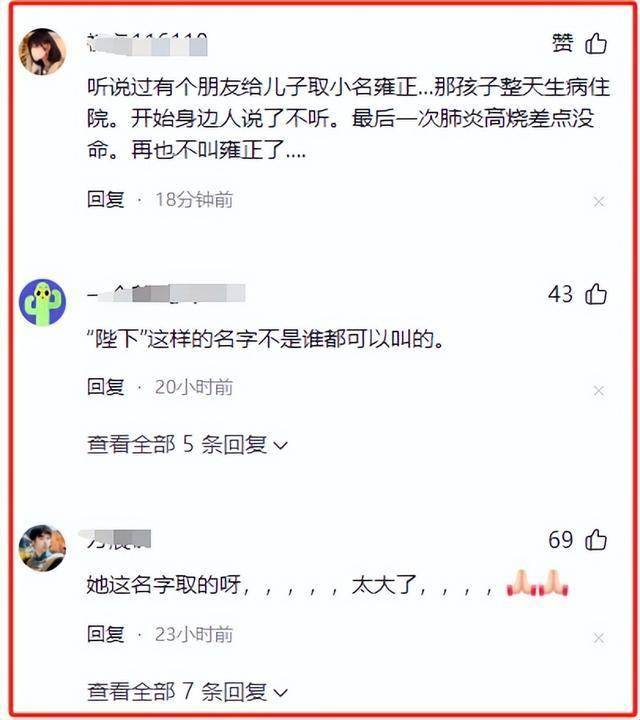The image size is (640, 720).
Task: Dismiss the 18分钟前 comment with X
Action: (599, 201)
